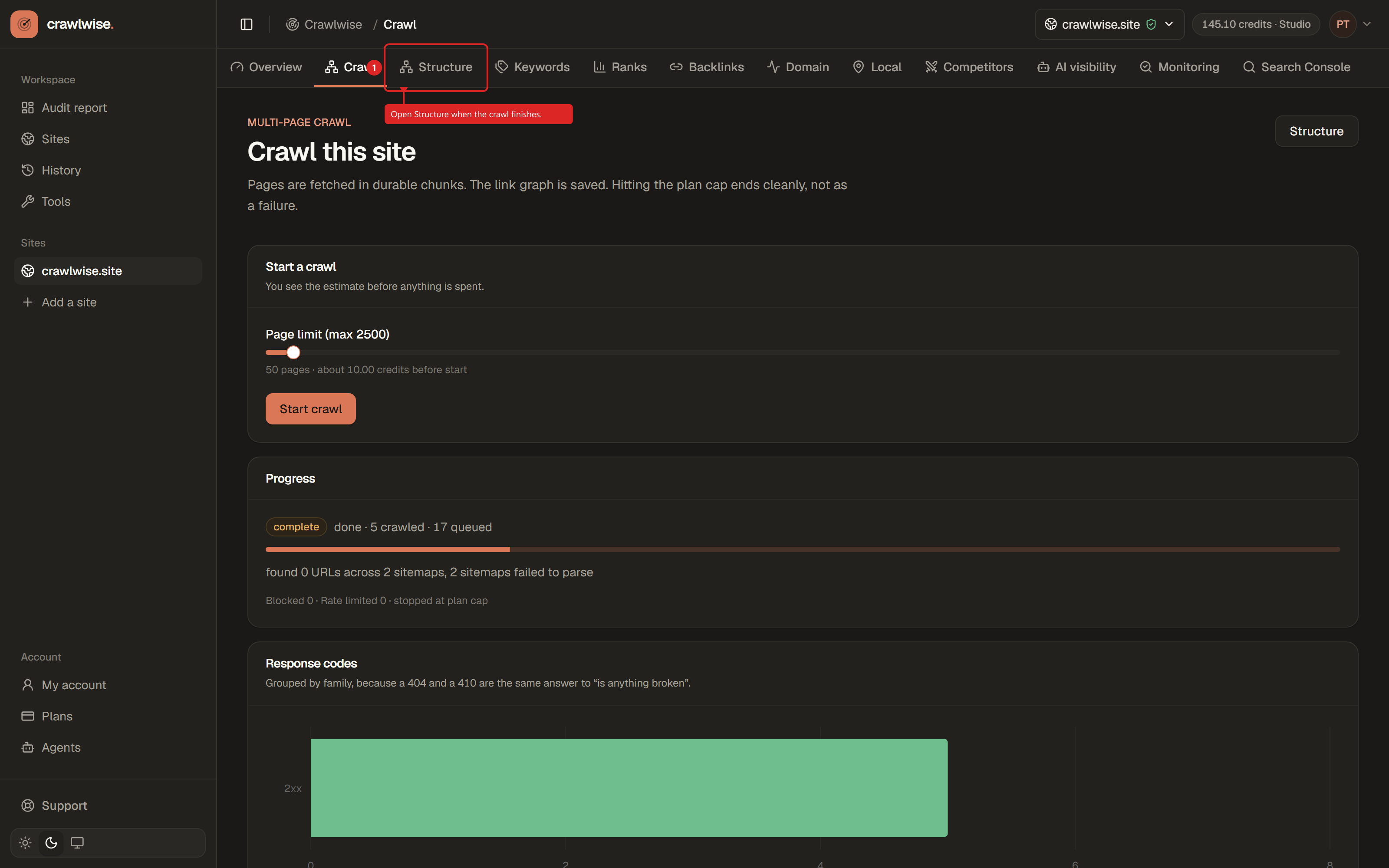
Task: Open the Overview tab
Action: click(266, 67)
